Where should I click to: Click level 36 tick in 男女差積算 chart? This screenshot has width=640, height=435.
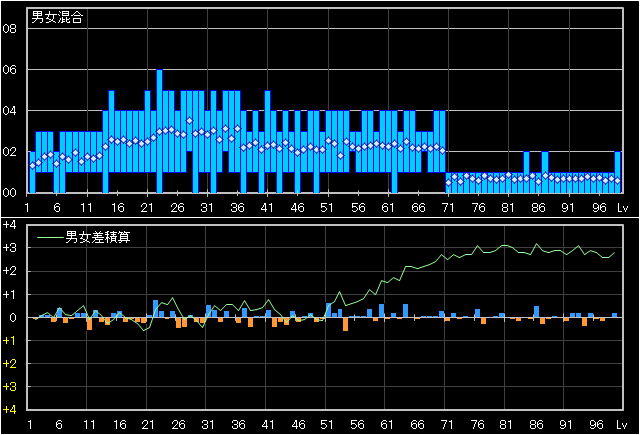238,425
